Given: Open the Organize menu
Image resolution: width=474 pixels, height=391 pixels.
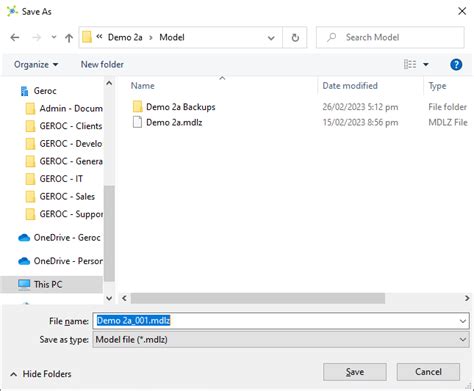Looking at the screenshot, I should (x=36, y=64).
